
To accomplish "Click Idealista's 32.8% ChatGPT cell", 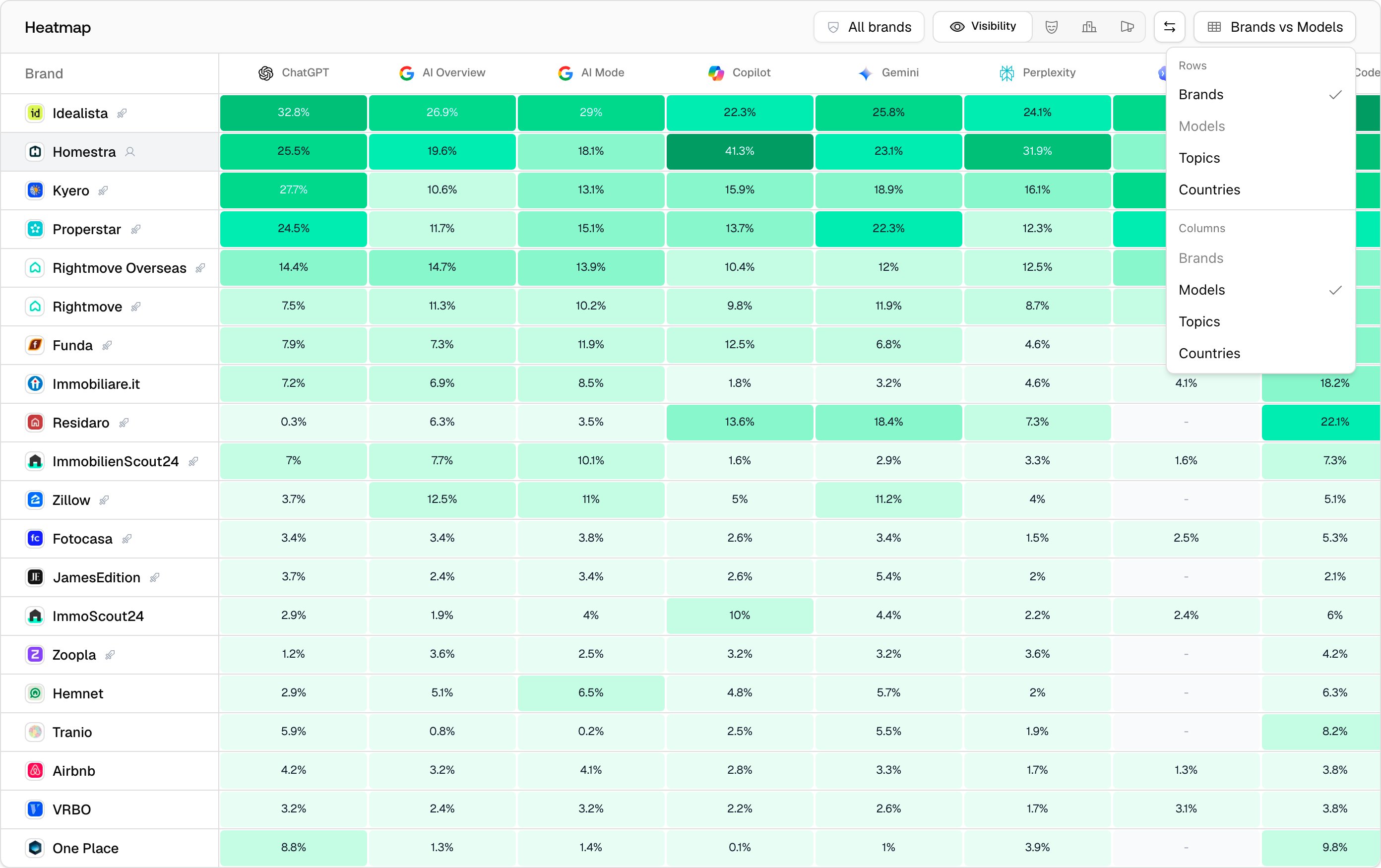I will [x=293, y=113].
